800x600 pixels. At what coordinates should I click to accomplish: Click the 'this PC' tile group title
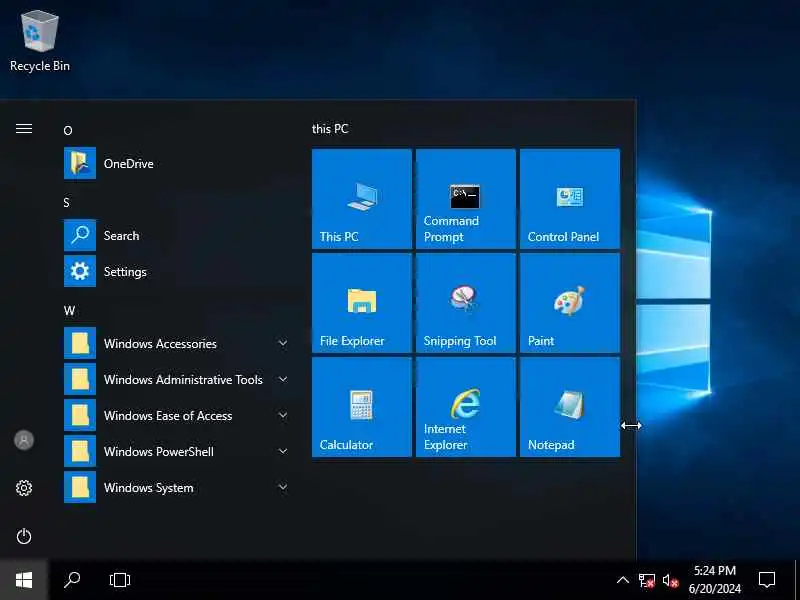[x=330, y=129]
